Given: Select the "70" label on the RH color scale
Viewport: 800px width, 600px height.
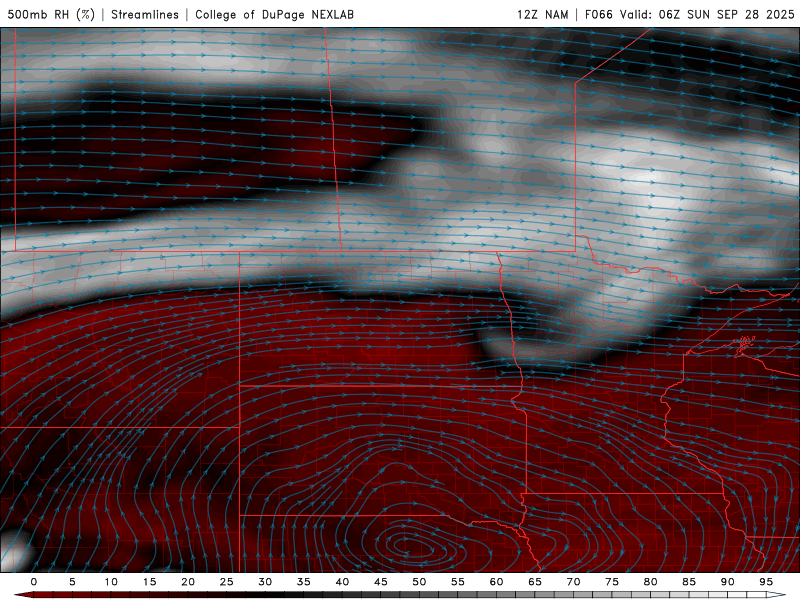Looking at the screenshot, I should click(x=573, y=582).
